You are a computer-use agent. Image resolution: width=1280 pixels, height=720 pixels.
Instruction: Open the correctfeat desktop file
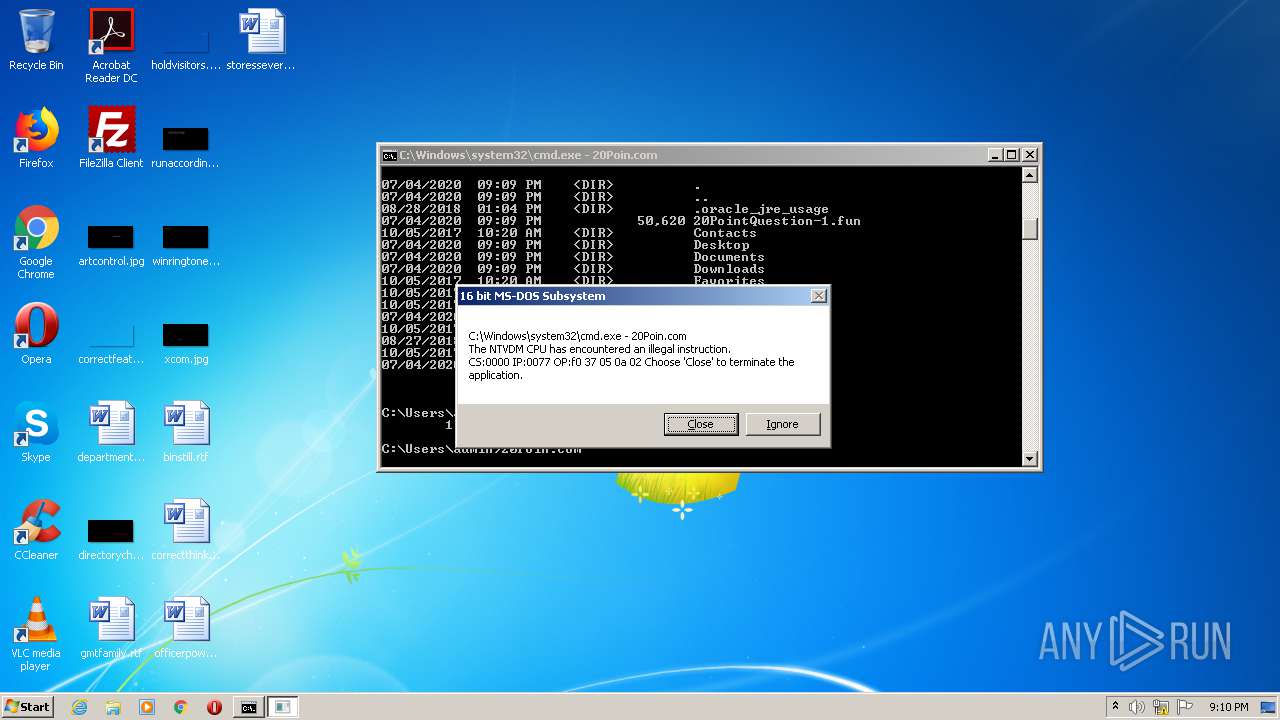click(111, 342)
